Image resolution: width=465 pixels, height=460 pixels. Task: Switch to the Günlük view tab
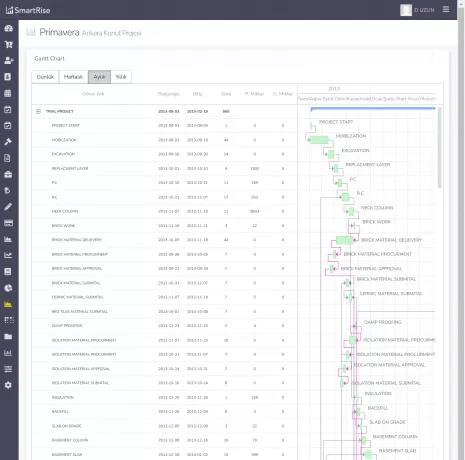click(x=45, y=77)
